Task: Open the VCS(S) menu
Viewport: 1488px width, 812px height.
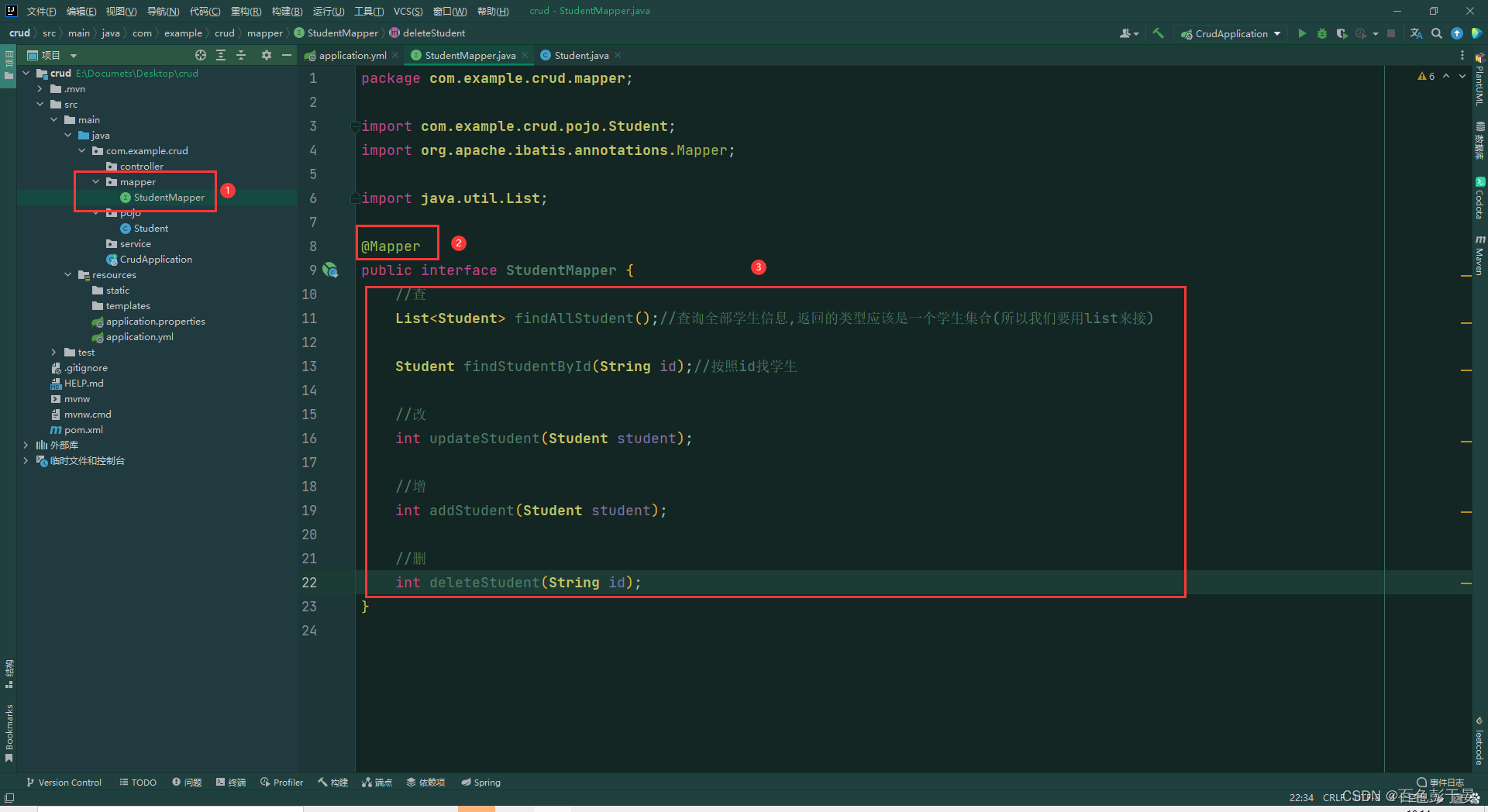Action: pos(408,11)
